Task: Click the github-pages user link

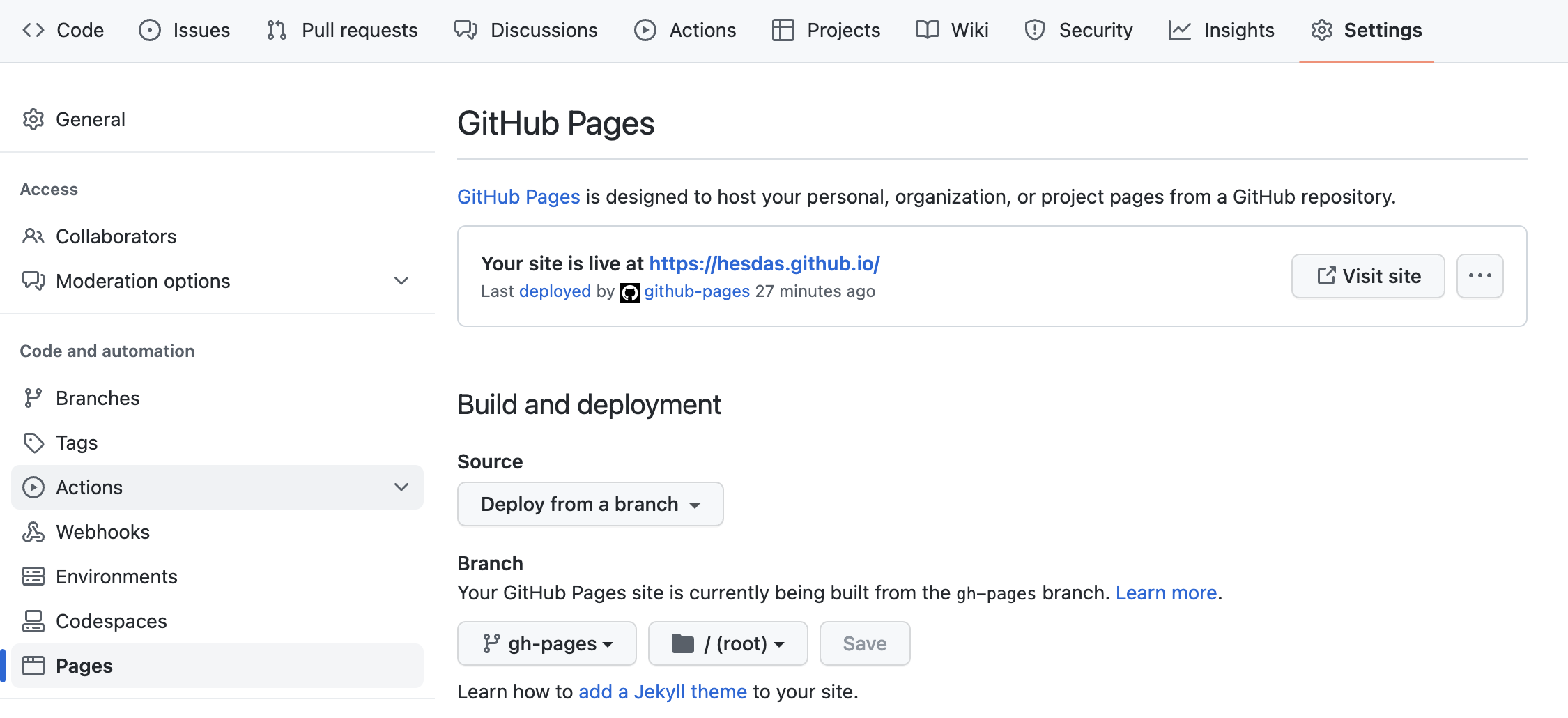Action: coord(697,291)
